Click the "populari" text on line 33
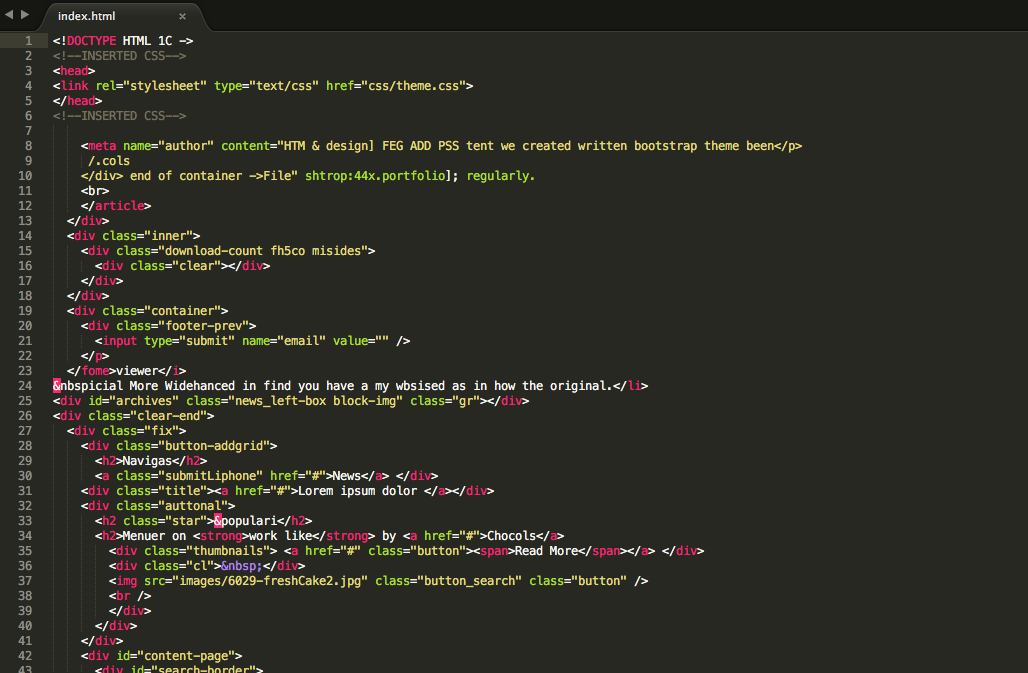Screen dimensions: 1028x673 pyautogui.click(x=248, y=521)
